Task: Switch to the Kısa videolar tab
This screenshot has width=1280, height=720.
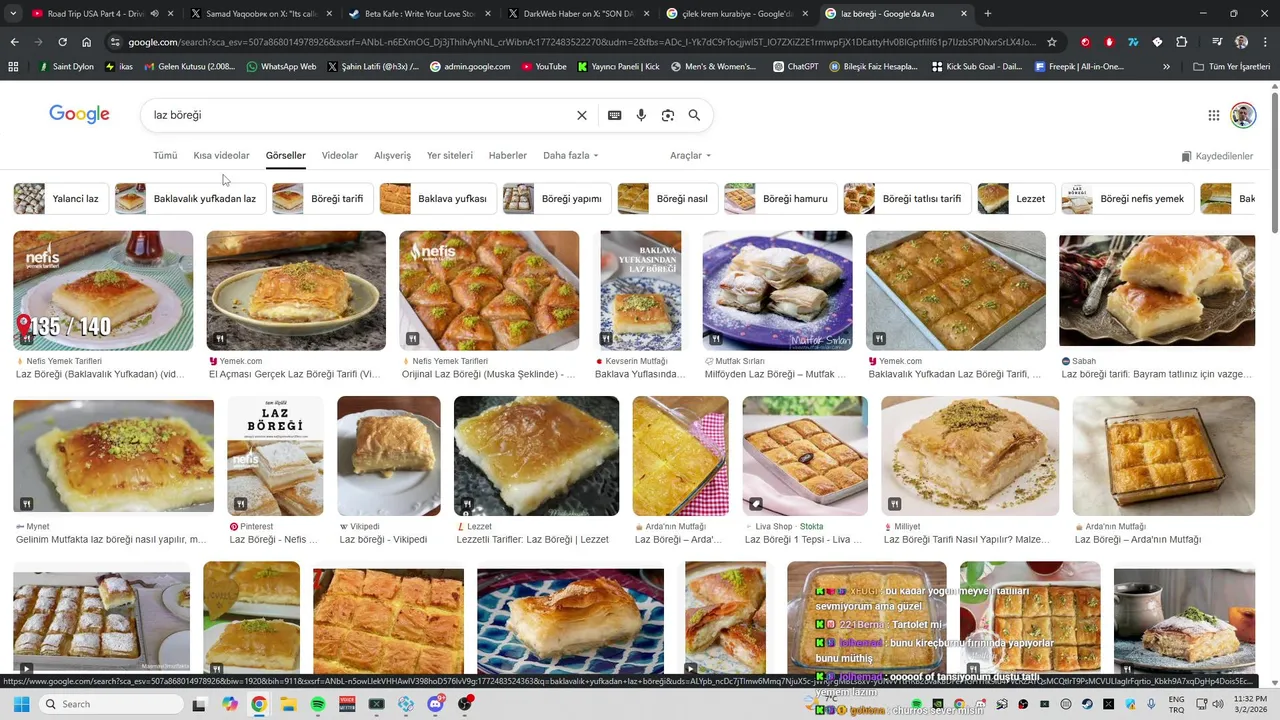Action: tap(221, 156)
